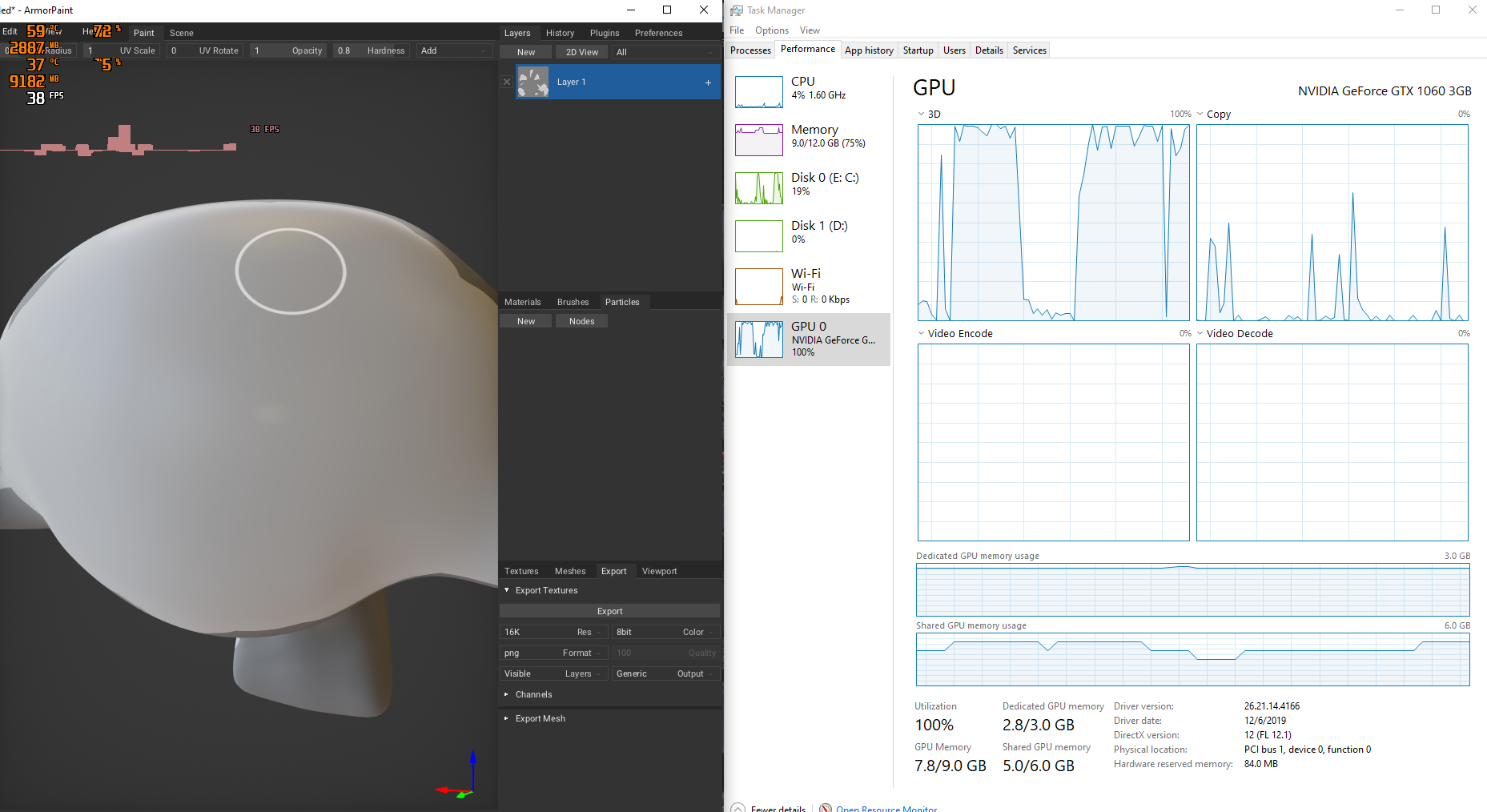The image size is (1487, 812).
Task: Click Open Resource Monitor link
Action: pyautogui.click(x=886, y=808)
